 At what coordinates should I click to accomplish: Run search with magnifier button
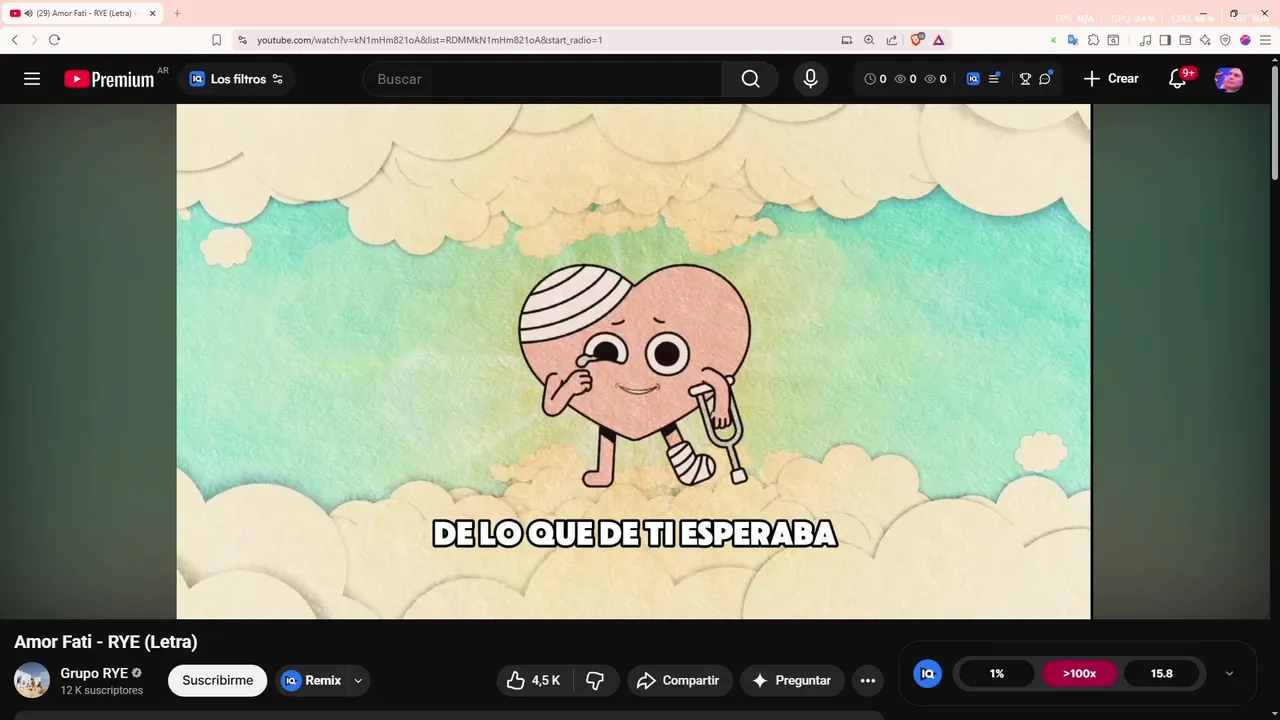(750, 79)
